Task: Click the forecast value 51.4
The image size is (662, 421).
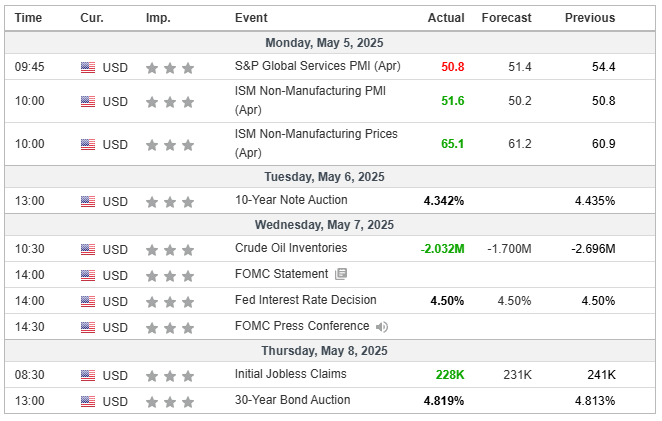Action: point(520,67)
